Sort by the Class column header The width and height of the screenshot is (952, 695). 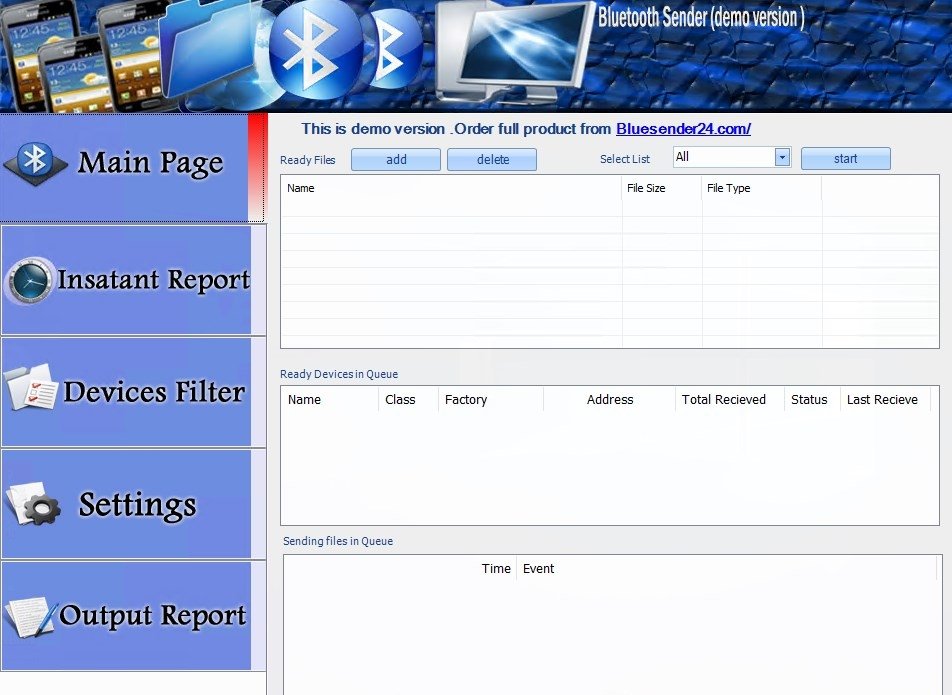click(409, 399)
